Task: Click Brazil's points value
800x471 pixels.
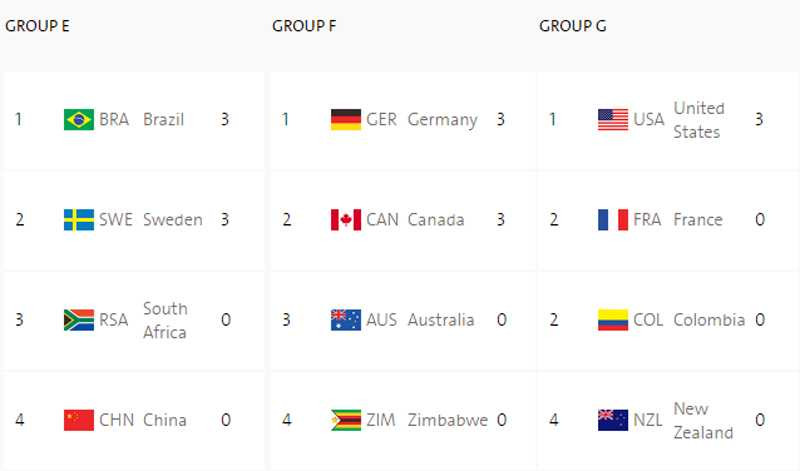Action: [x=225, y=120]
